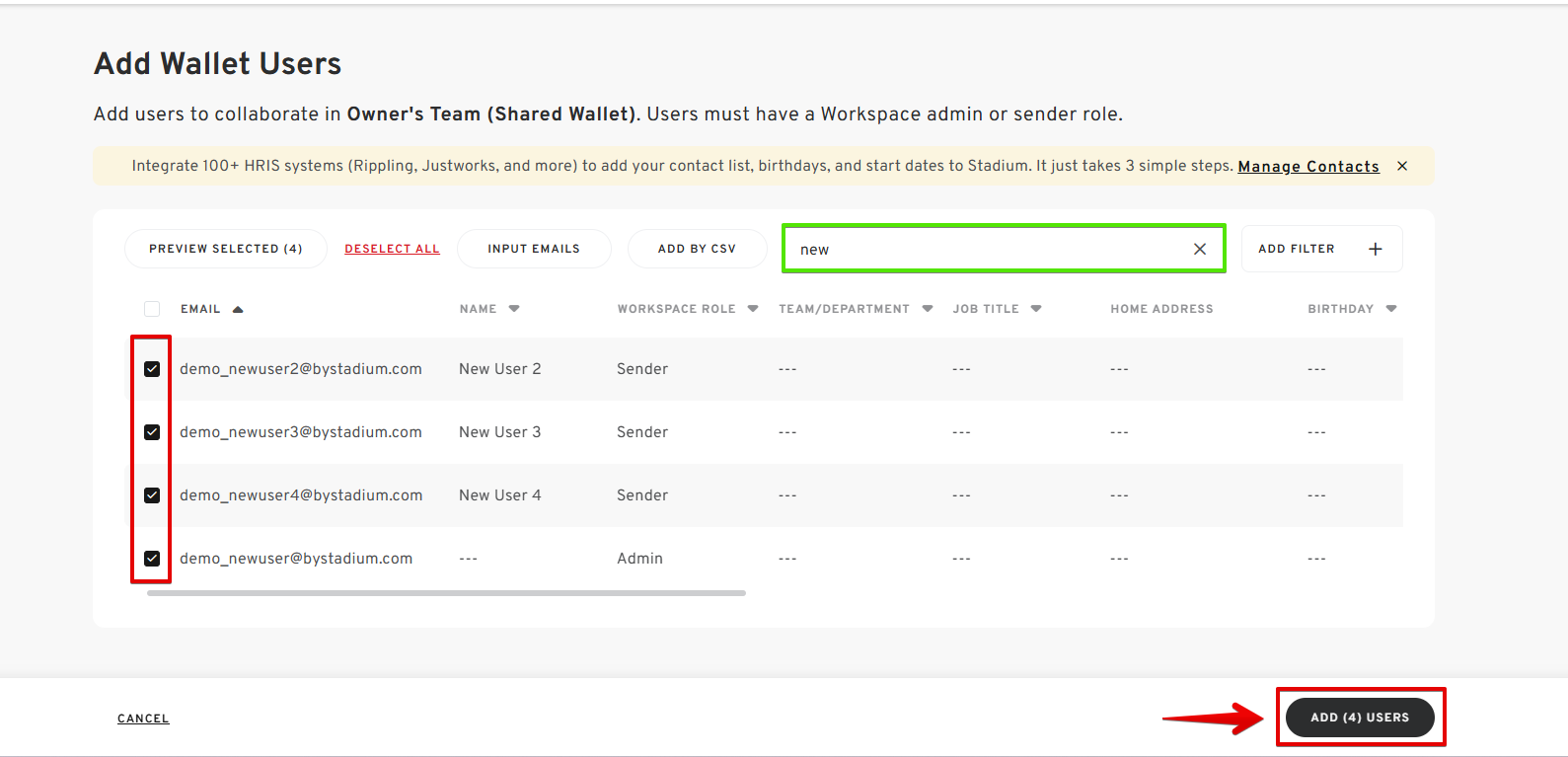Click Preview Selected (4) button

point(226,249)
